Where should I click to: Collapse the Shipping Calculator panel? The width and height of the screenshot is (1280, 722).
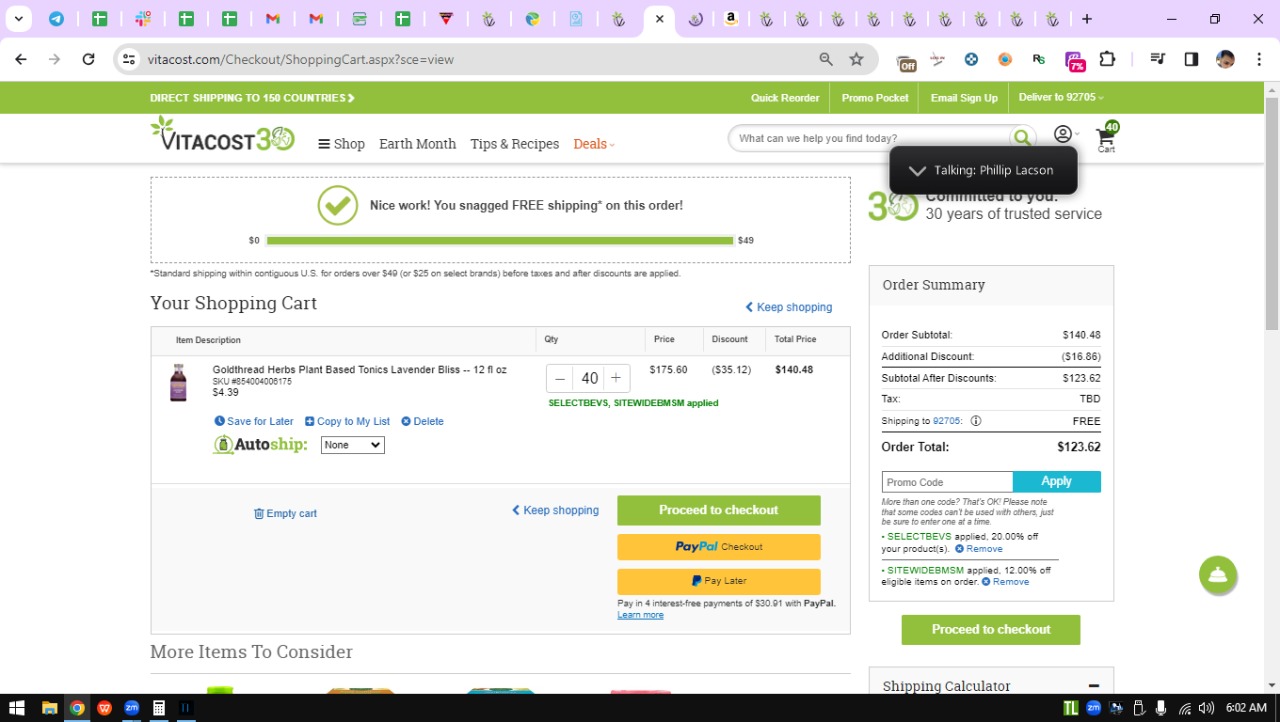click(x=1094, y=686)
